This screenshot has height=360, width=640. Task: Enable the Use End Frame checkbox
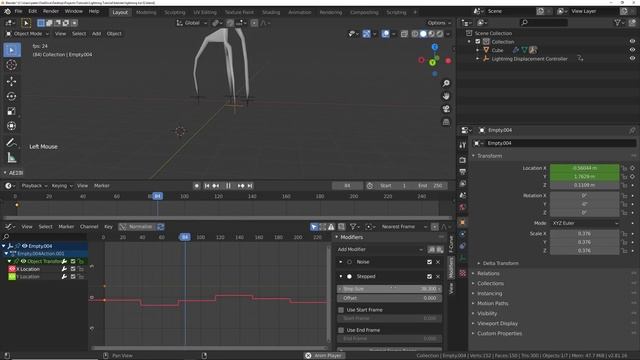[341, 330]
